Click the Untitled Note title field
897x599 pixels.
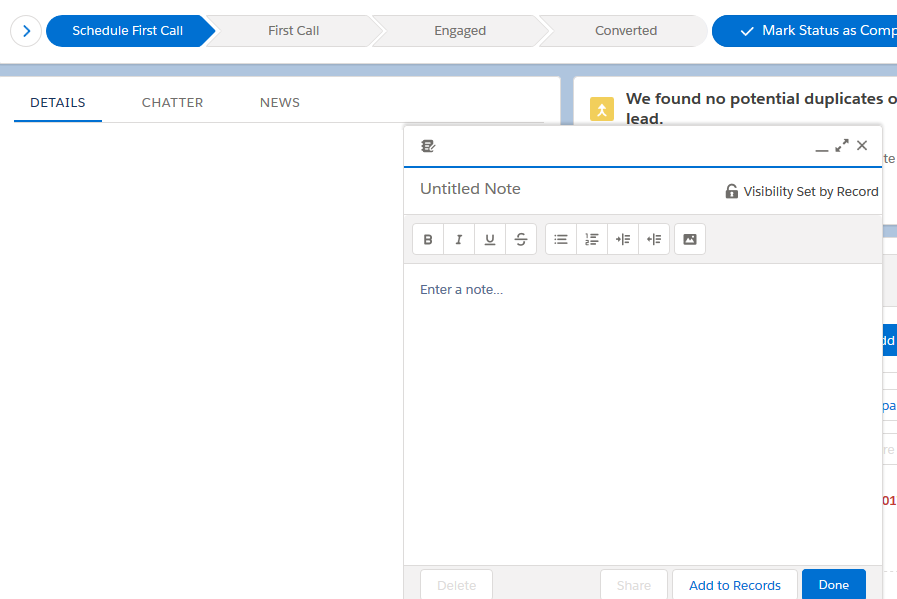coord(560,189)
